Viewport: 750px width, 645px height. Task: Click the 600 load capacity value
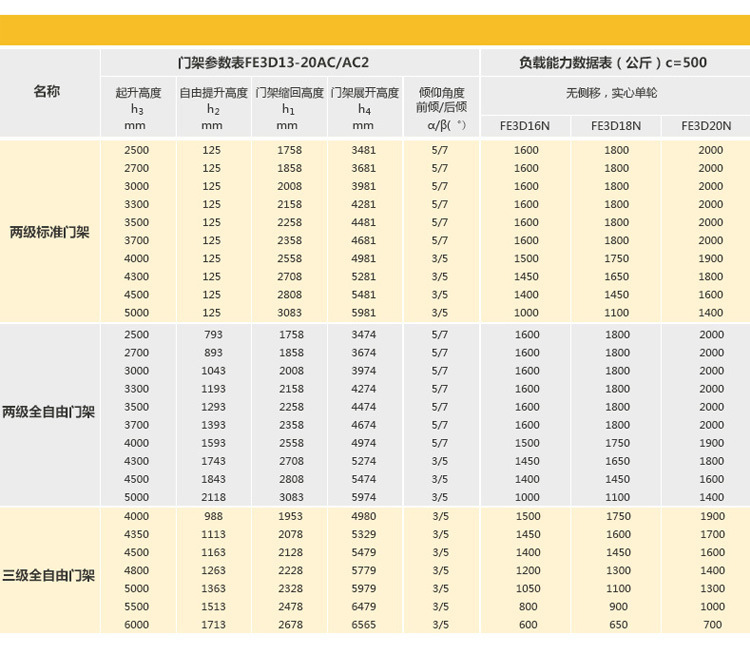click(x=528, y=625)
